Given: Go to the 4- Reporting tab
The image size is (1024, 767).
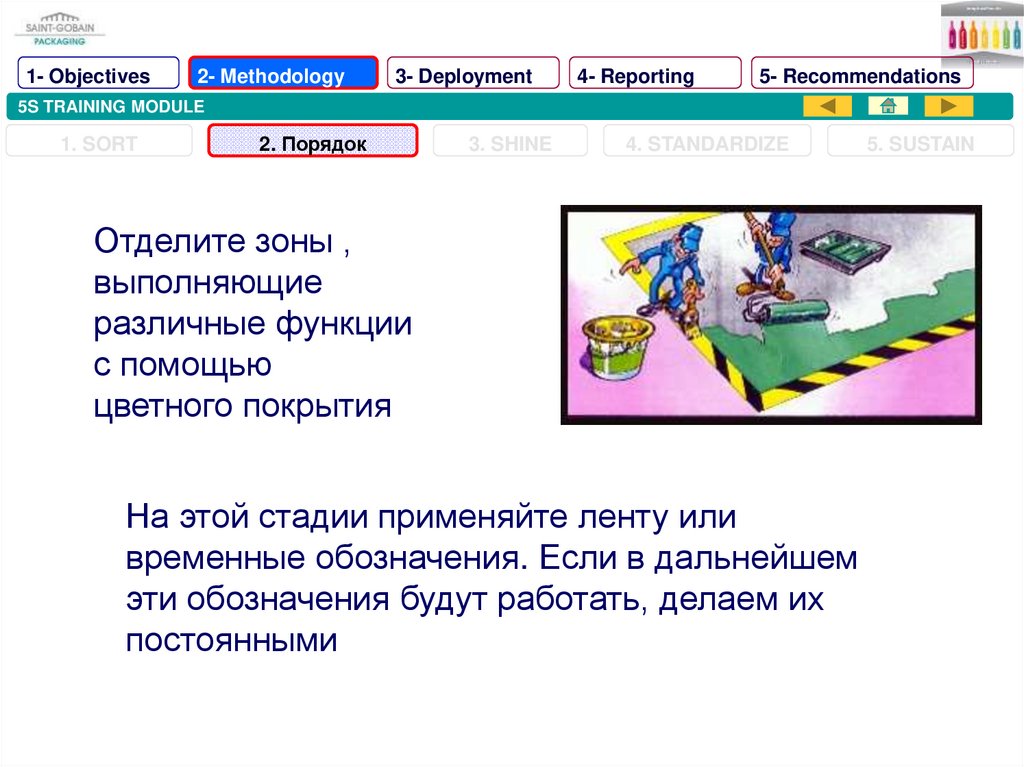Looking at the screenshot, I should (x=655, y=76).
